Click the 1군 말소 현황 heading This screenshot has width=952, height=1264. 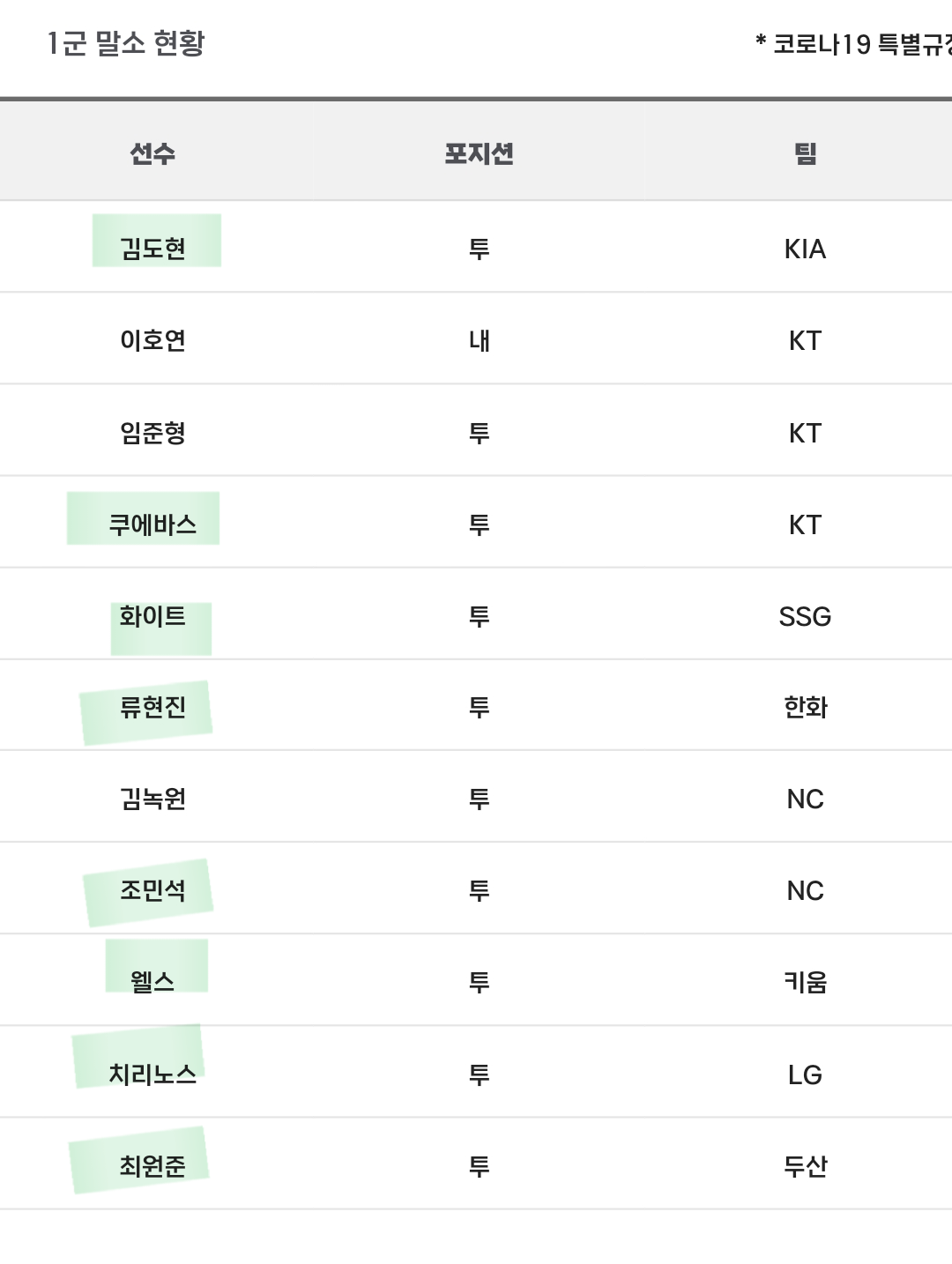125,43
